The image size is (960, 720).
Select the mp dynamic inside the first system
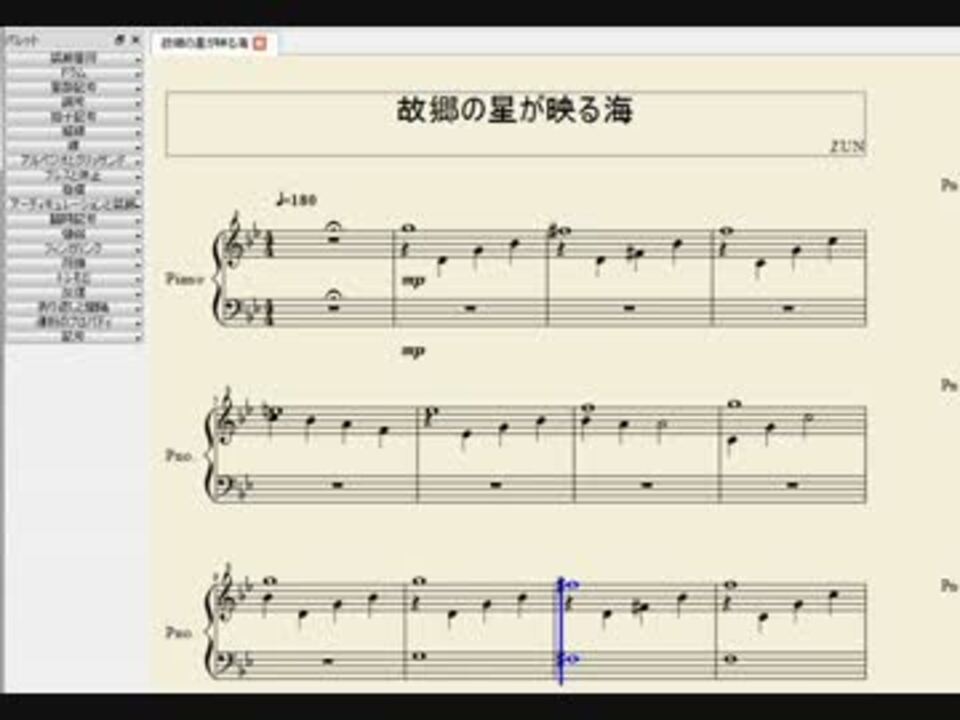413,280
